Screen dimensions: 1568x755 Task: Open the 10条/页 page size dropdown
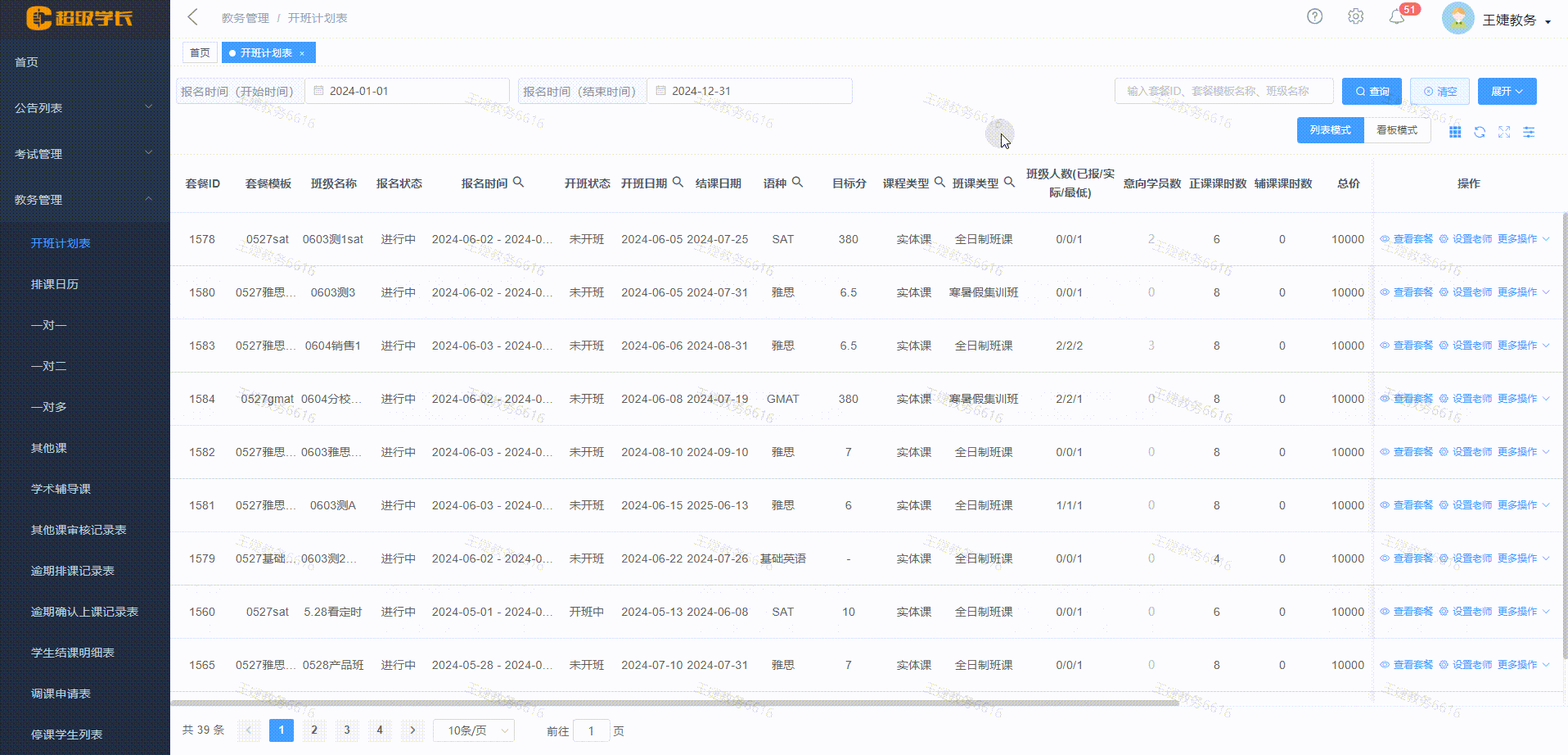473,730
